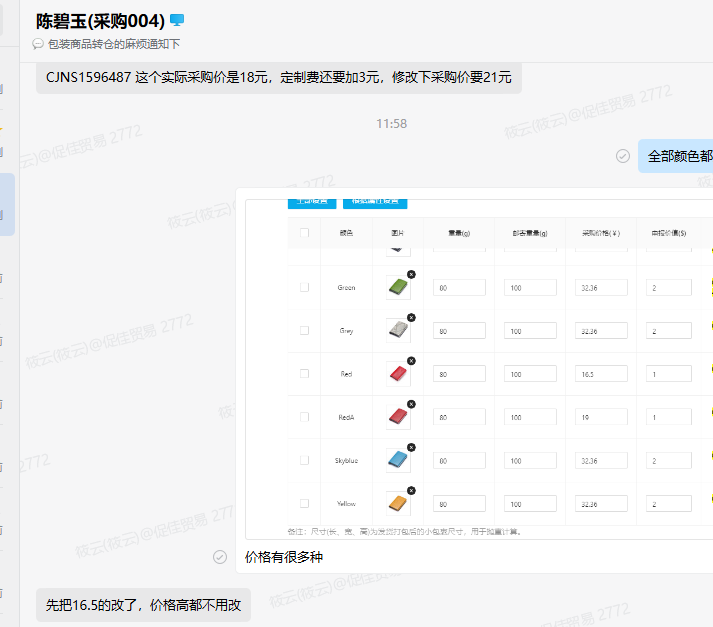The image size is (713, 627).
Task: Check the Green row checkbox
Action: coord(304,287)
